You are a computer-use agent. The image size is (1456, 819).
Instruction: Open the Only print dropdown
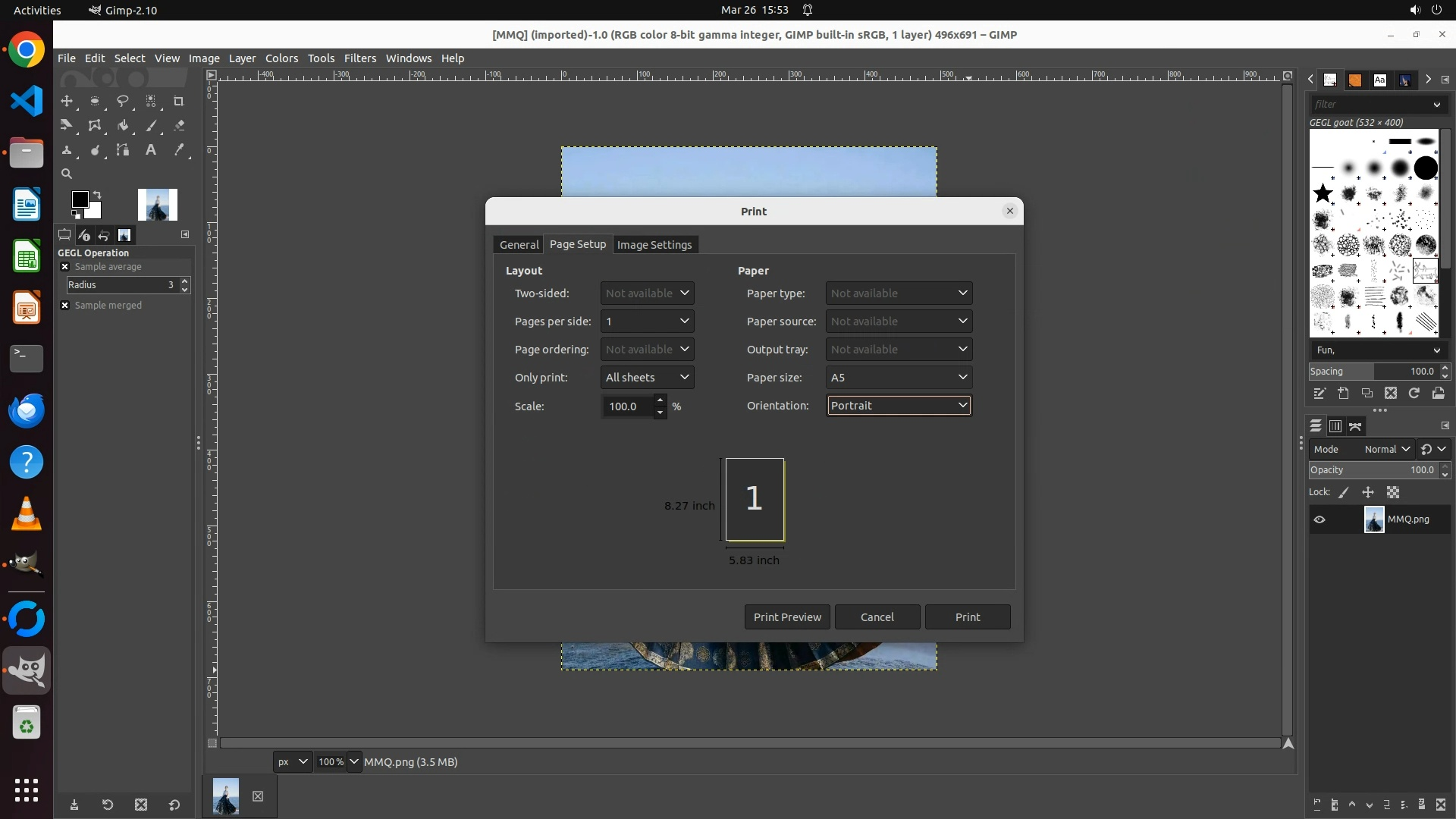[x=647, y=378]
